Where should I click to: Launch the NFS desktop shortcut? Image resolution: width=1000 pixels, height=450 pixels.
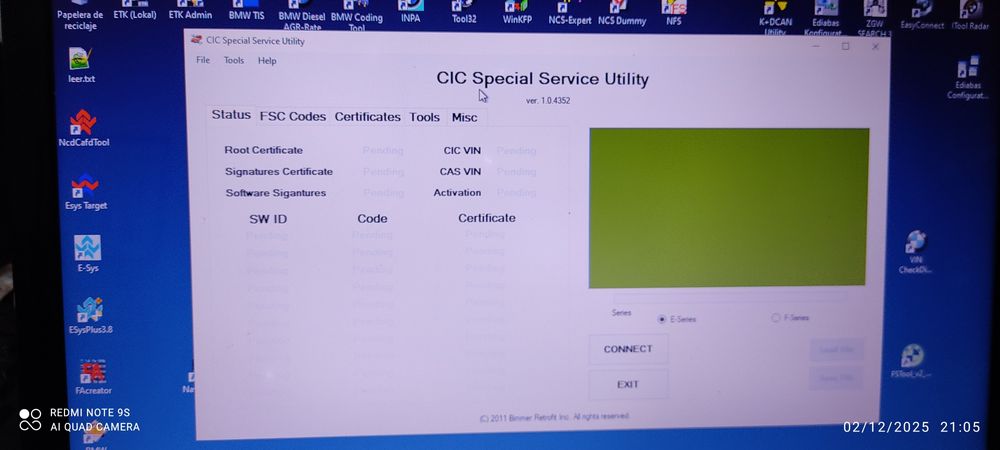click(x=674, y=13)
